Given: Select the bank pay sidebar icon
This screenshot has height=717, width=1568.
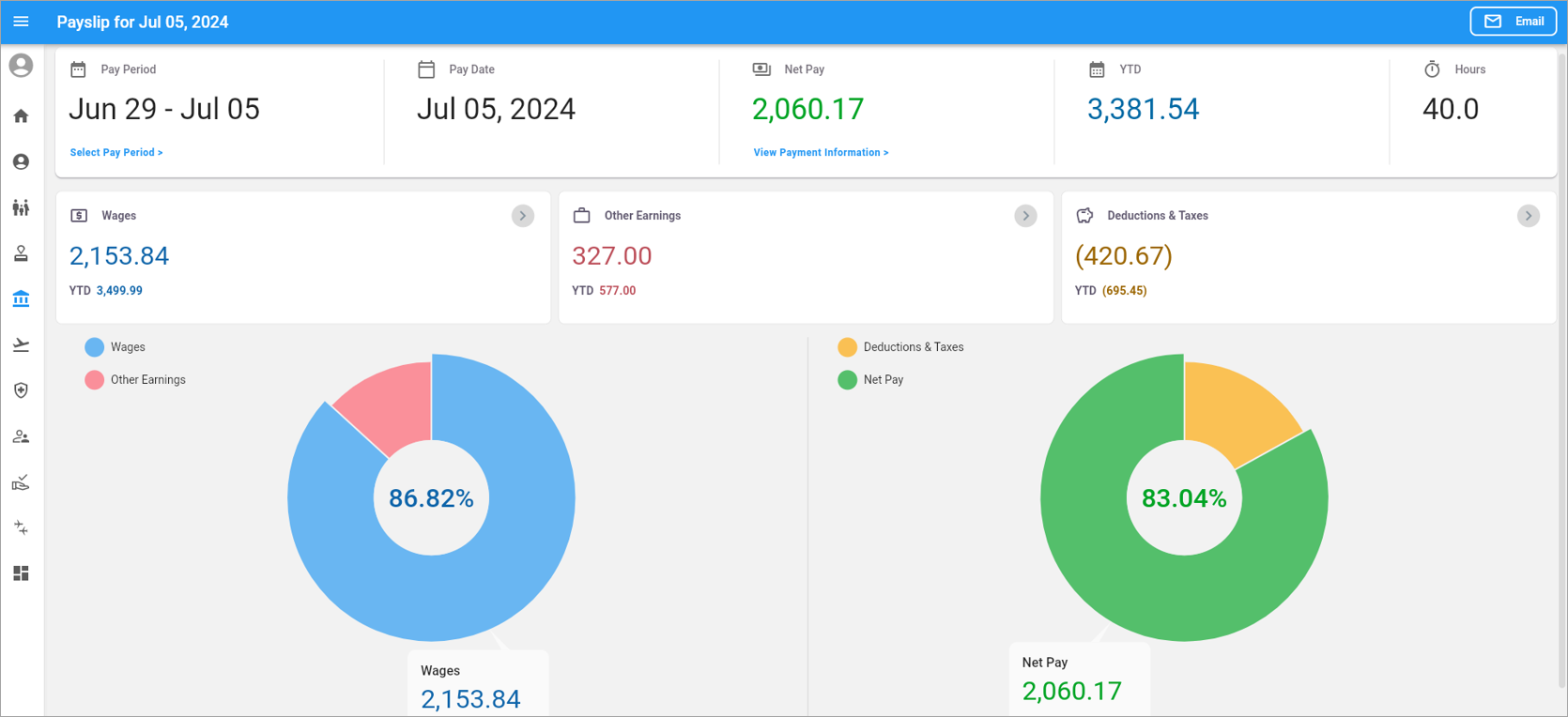Looking at the screenshot, I should click(x=21, y=299).
